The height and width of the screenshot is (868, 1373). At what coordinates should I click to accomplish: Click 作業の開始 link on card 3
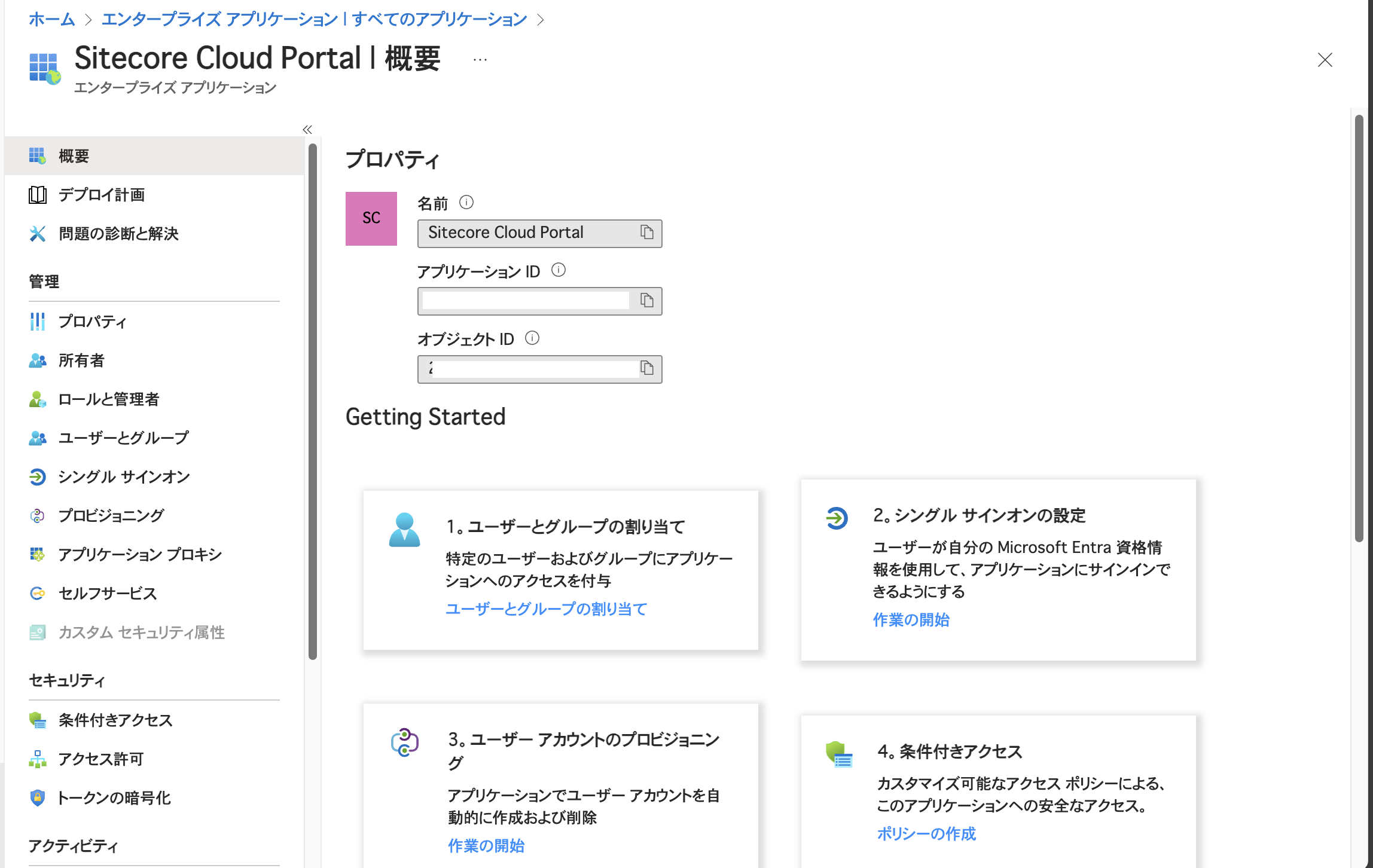point(486,846)
